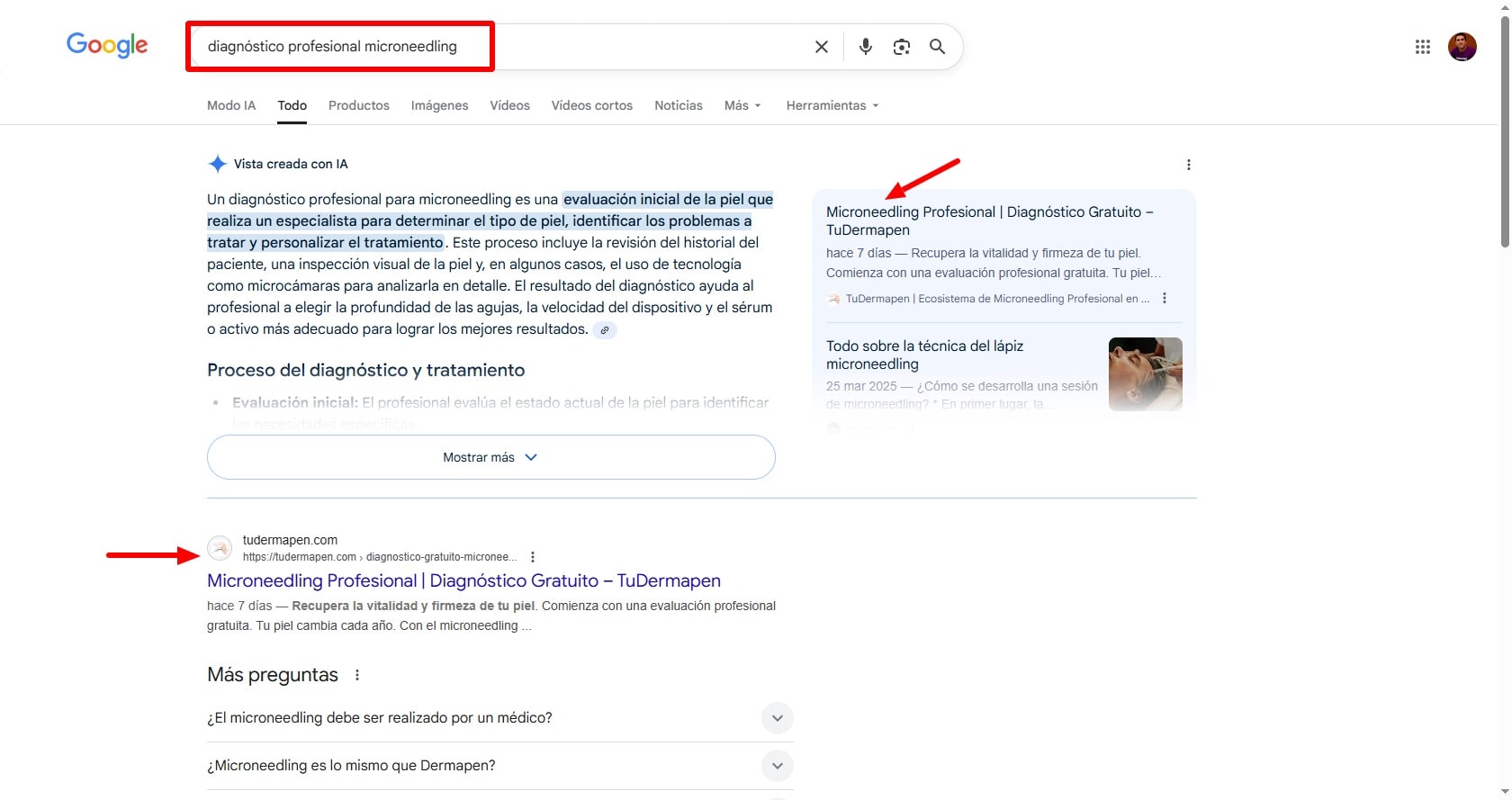This screenshot has width=1512, height=800.
Task: Click inside the Google search input field
Action: click(630, 47)
